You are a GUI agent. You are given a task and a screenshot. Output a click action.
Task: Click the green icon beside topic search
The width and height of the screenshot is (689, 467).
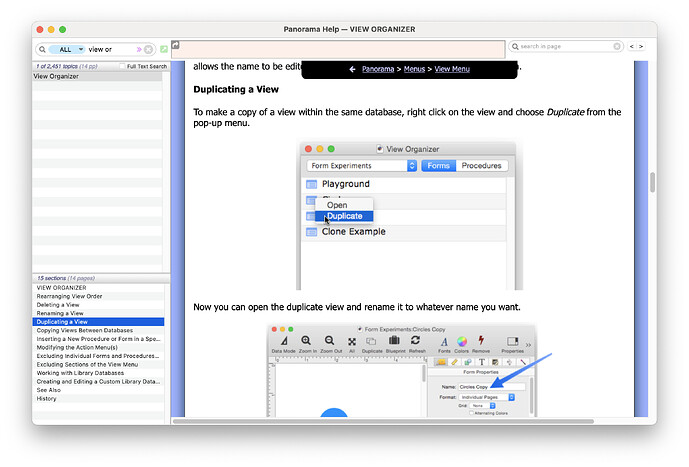[163, 49]
